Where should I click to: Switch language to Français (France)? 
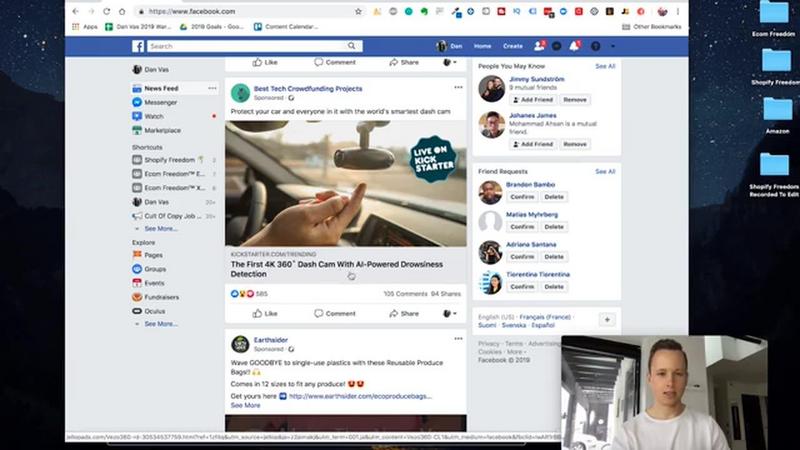tap(545, 317)
